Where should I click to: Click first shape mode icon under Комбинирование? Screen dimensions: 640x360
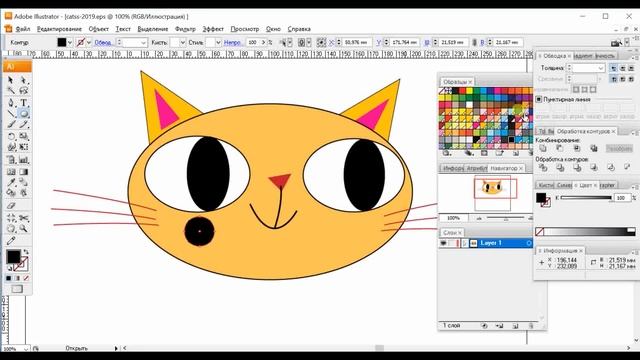(x=543, y=149)
